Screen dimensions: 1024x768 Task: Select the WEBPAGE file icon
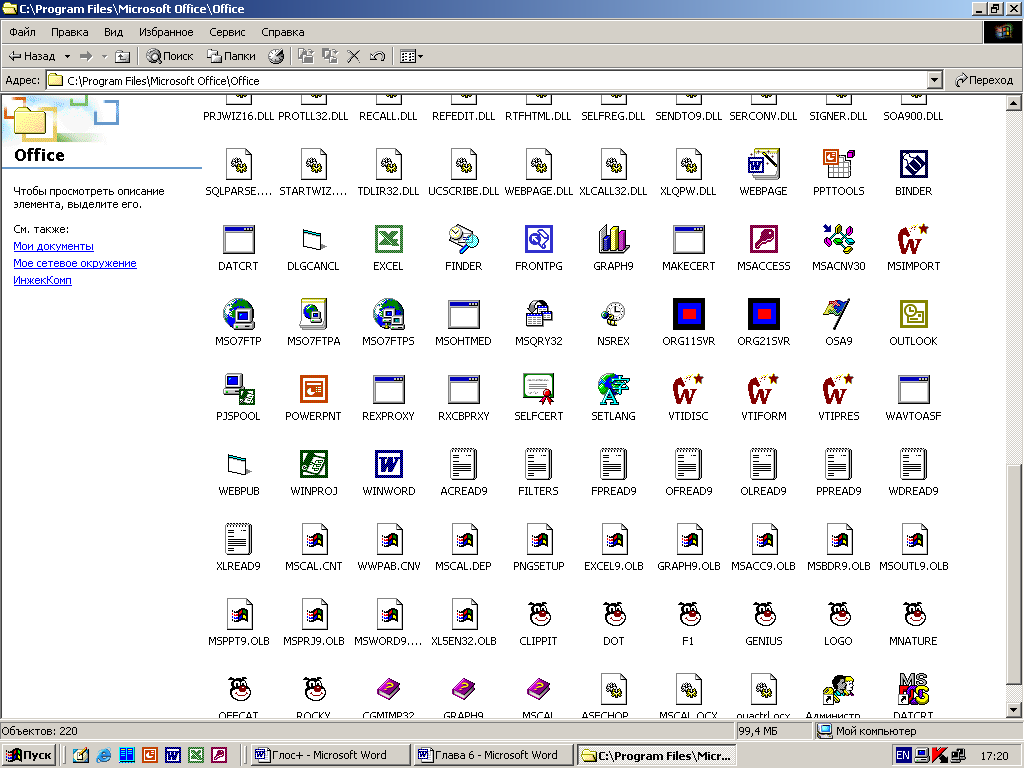pos(763,165)
